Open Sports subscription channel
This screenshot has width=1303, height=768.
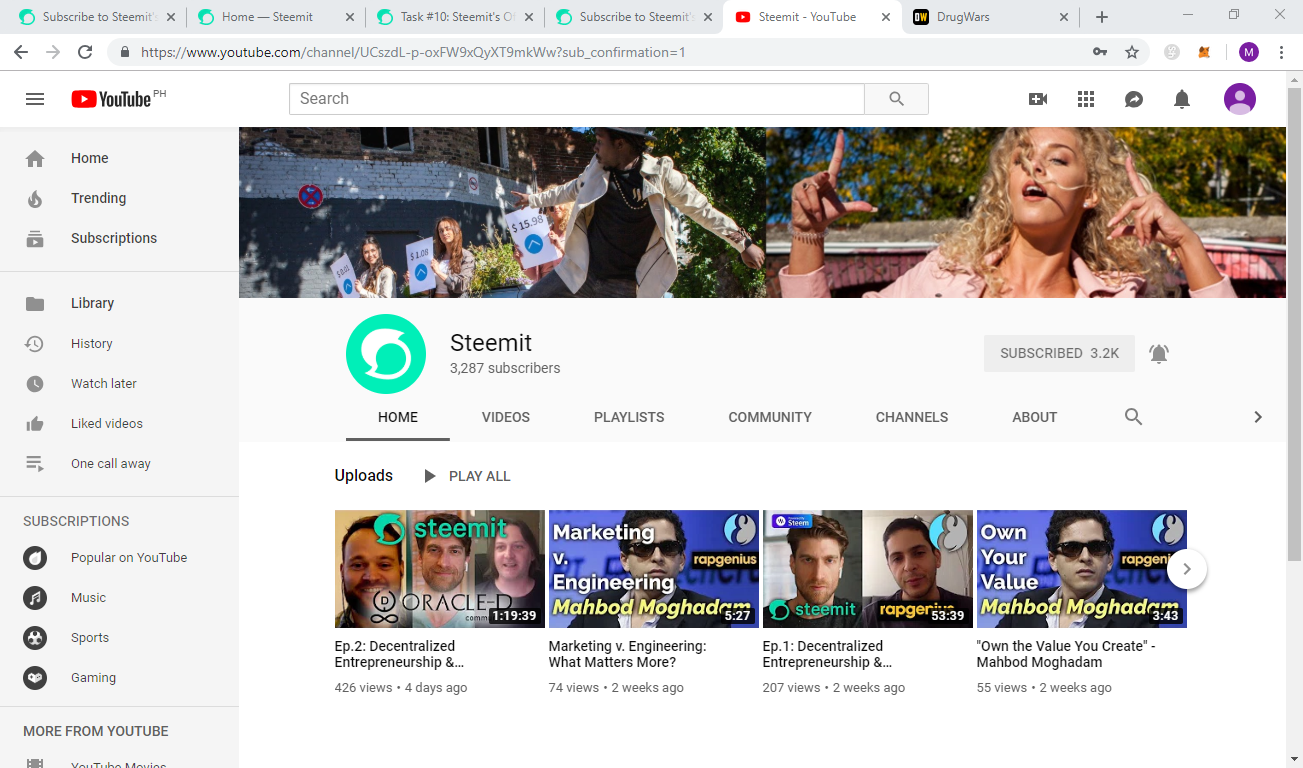click(120, 637)
